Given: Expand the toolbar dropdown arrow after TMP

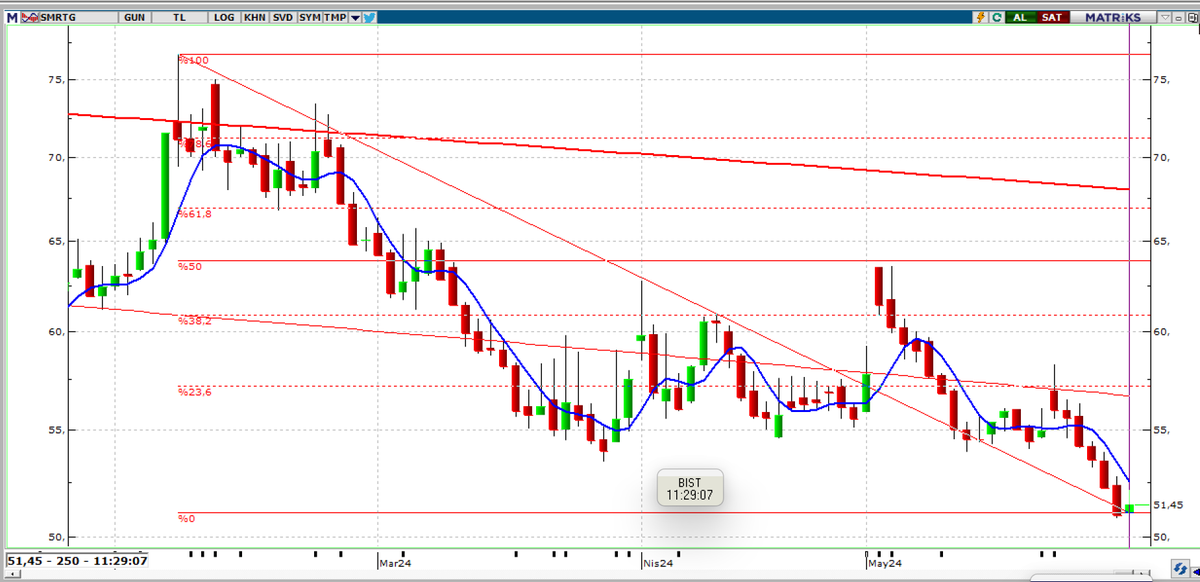Looking at the screenshot, I should (355, 17).
